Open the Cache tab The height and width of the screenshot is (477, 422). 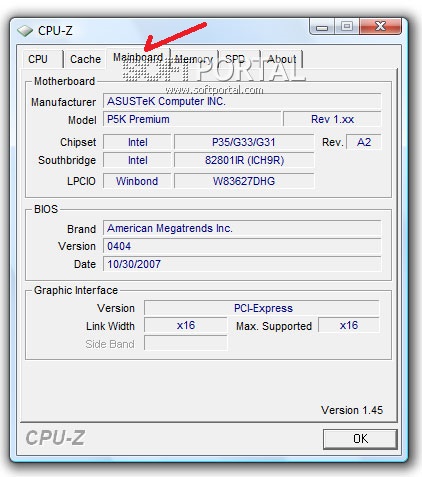(x=85, y=59)
